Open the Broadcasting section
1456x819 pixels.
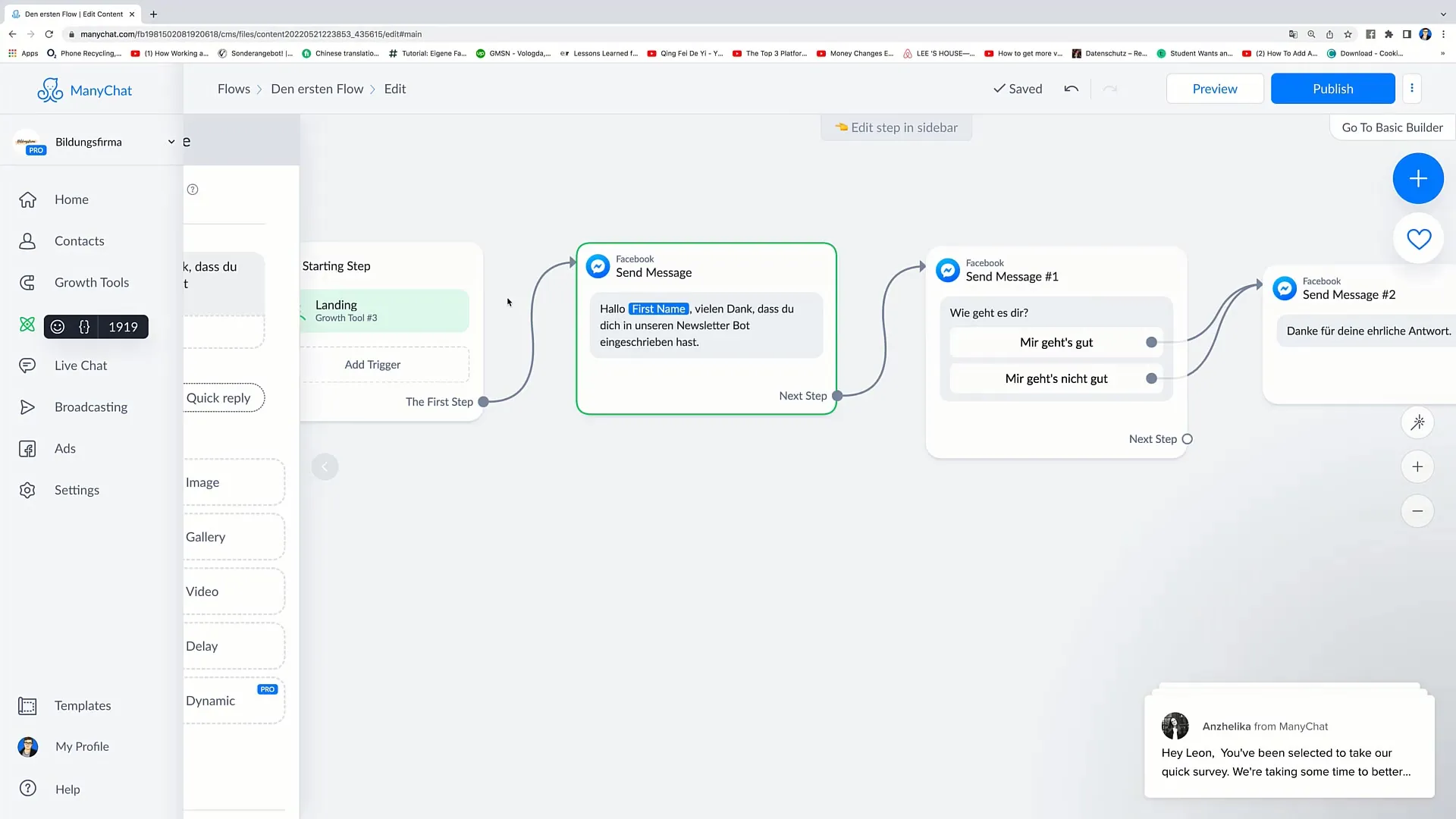[x=91, y=406]
